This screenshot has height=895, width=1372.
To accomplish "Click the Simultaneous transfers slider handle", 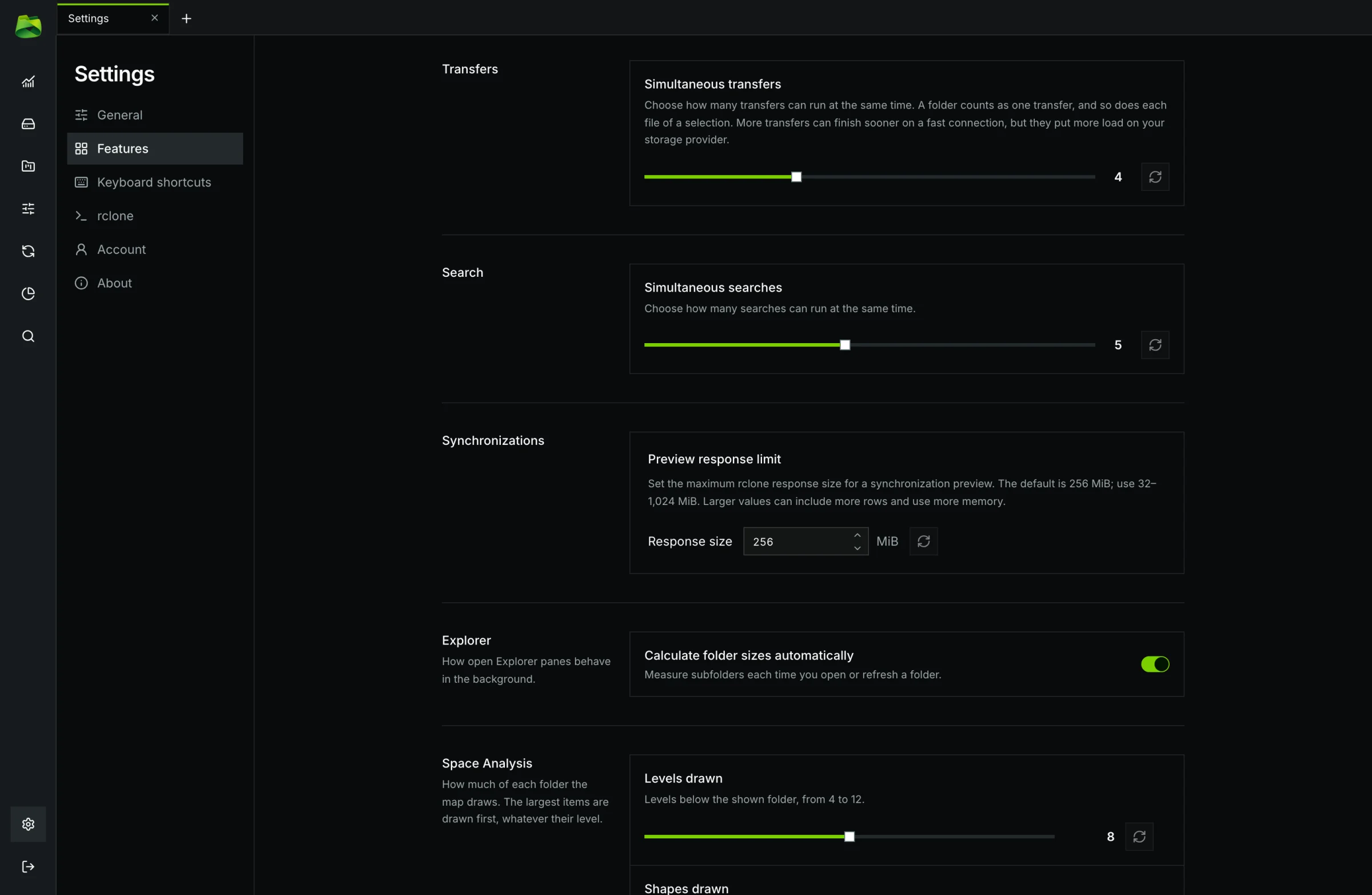I will click(796, 177).
